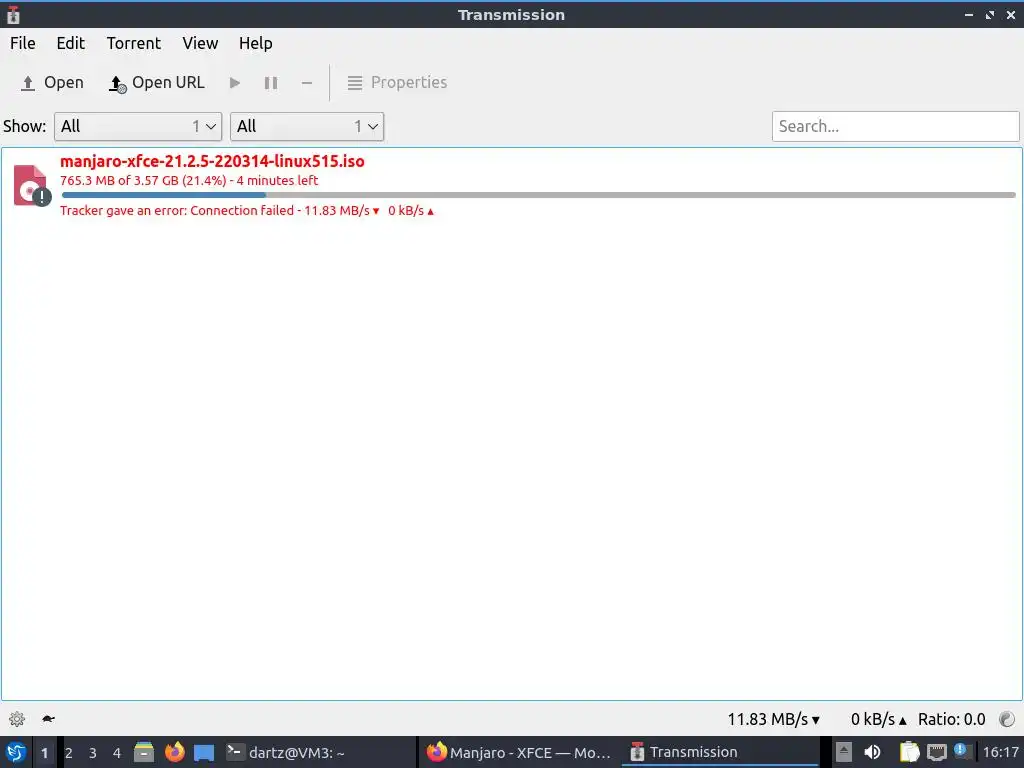The width and height of the screenshot is (1024, 768).
Task: Click the update notification tray icon
Action: tap(960, 751)
